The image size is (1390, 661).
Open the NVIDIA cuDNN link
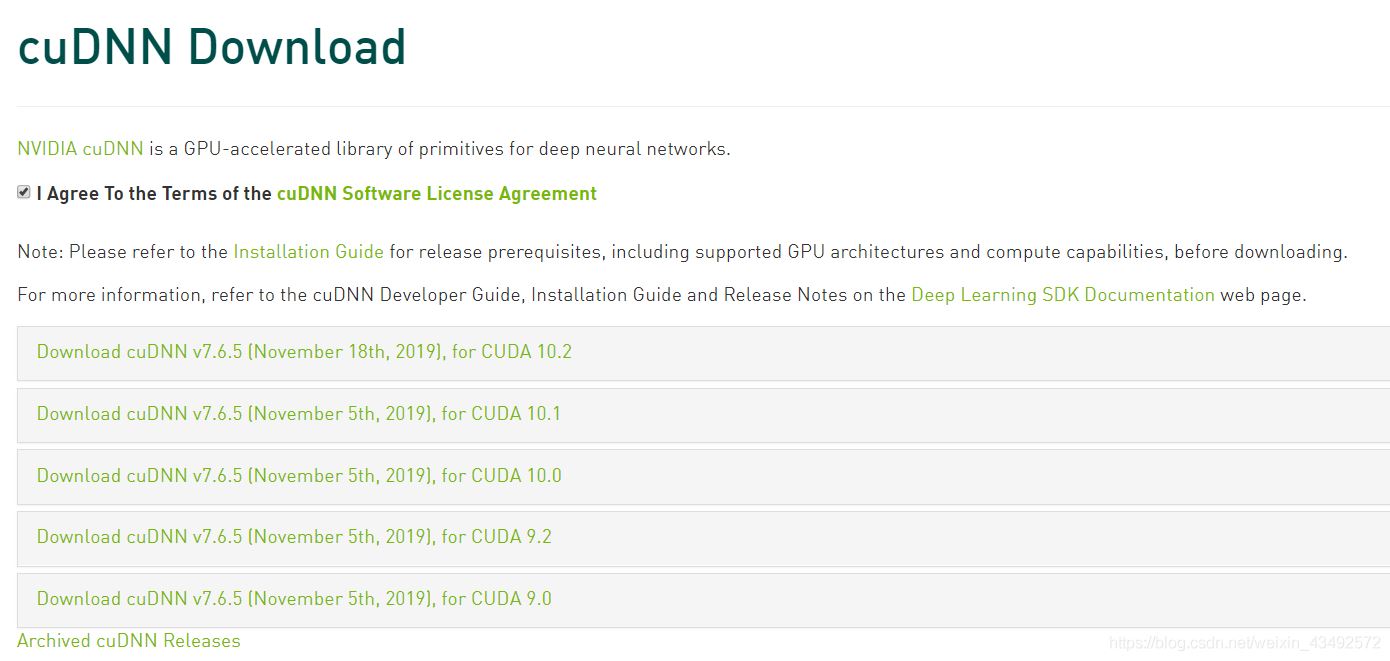tap(80, 149)
